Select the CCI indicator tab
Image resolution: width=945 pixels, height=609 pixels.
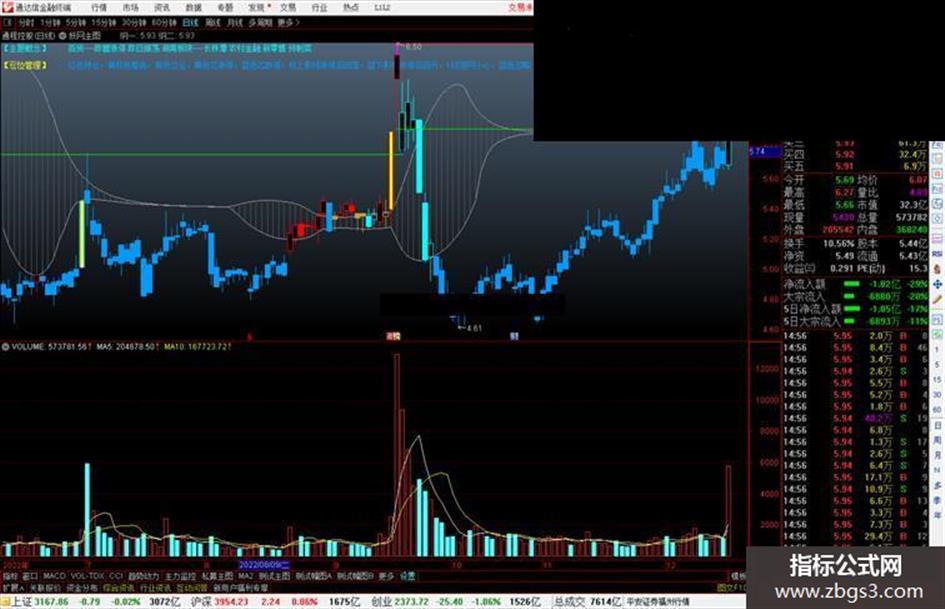pos(116,576)
